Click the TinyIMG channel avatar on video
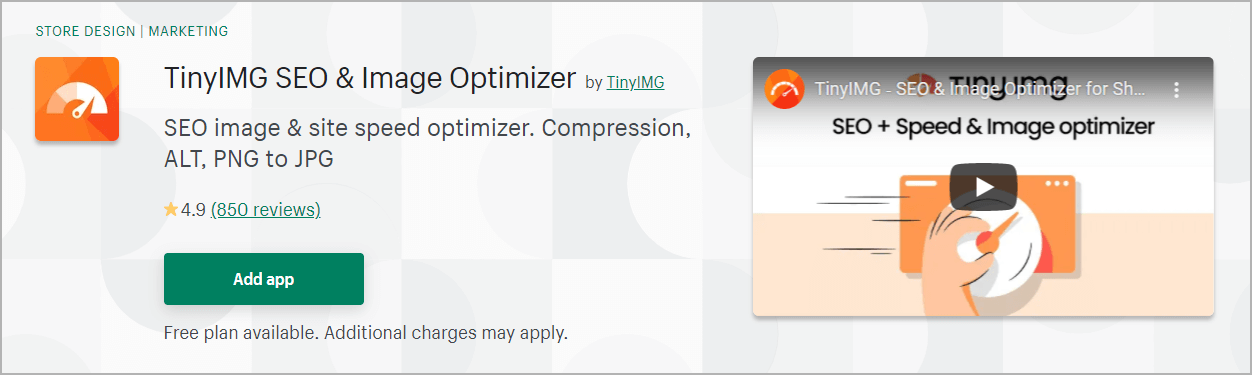Viewport: 1252px width, 375px height. [785, 89]
